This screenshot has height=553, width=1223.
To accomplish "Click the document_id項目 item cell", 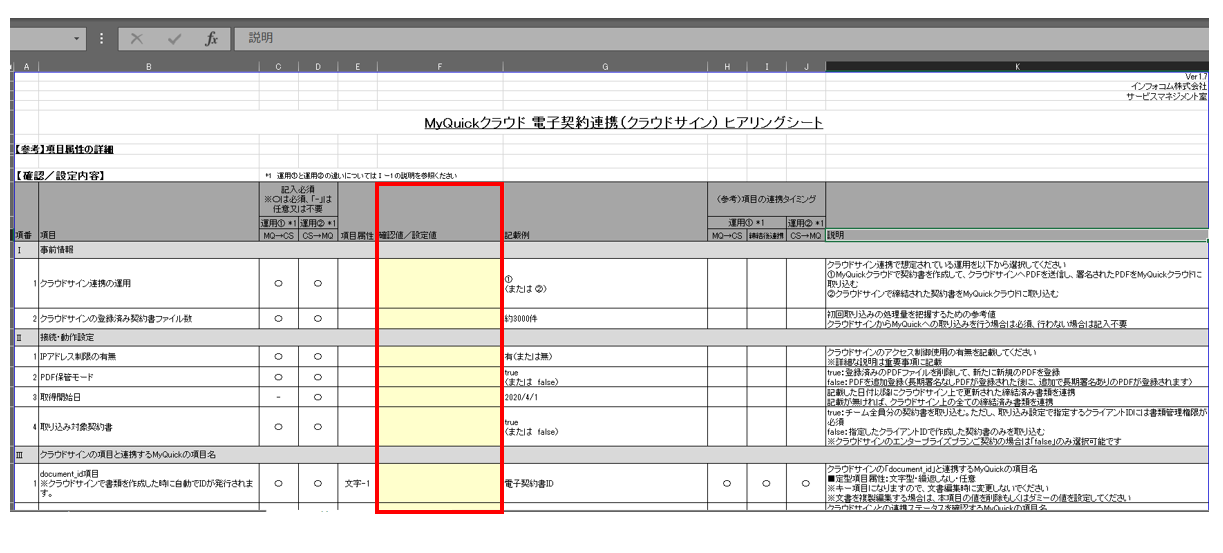I will 148,483.
